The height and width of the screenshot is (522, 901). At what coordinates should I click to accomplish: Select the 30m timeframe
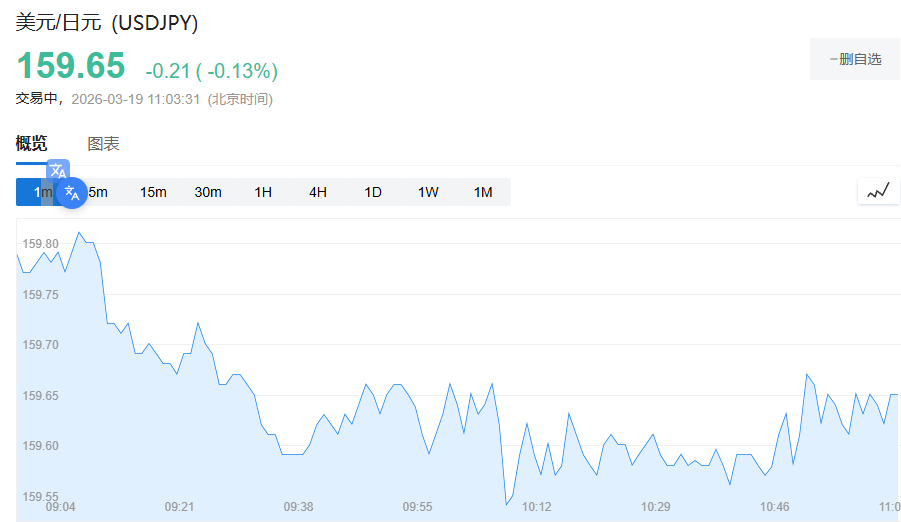(x=208, y=192)
